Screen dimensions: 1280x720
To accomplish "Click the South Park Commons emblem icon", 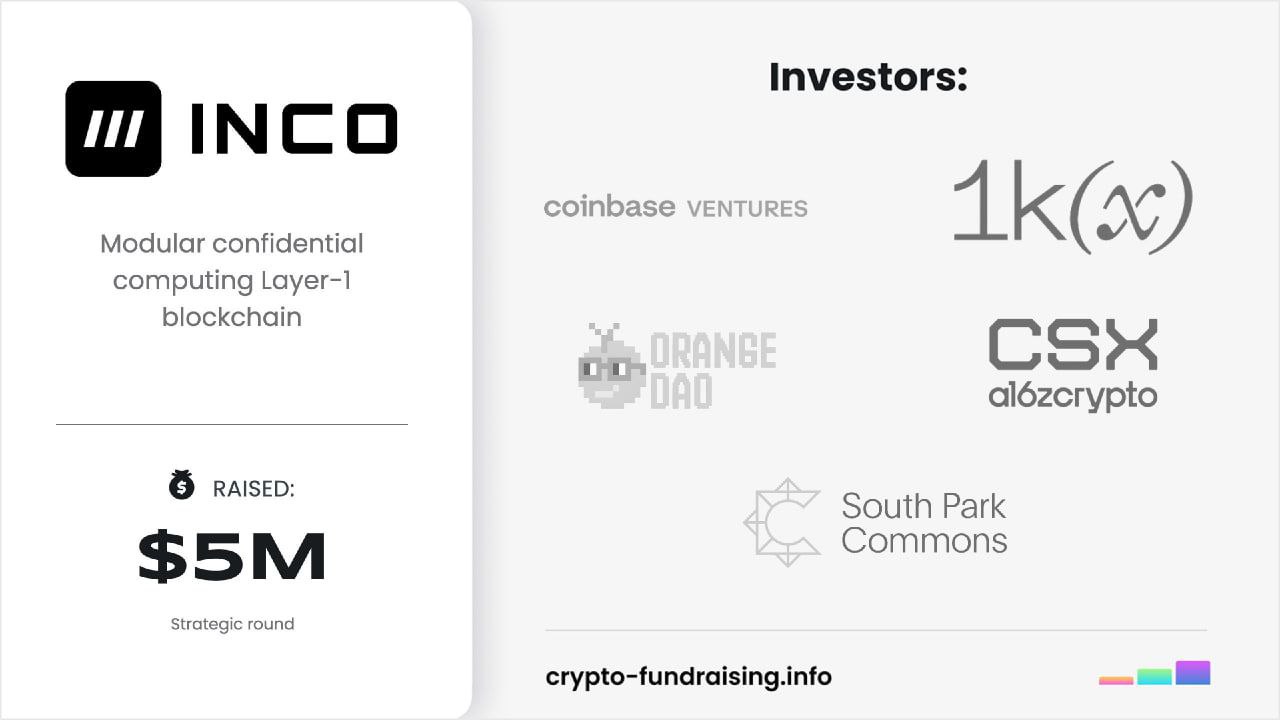I will (782, 522).
